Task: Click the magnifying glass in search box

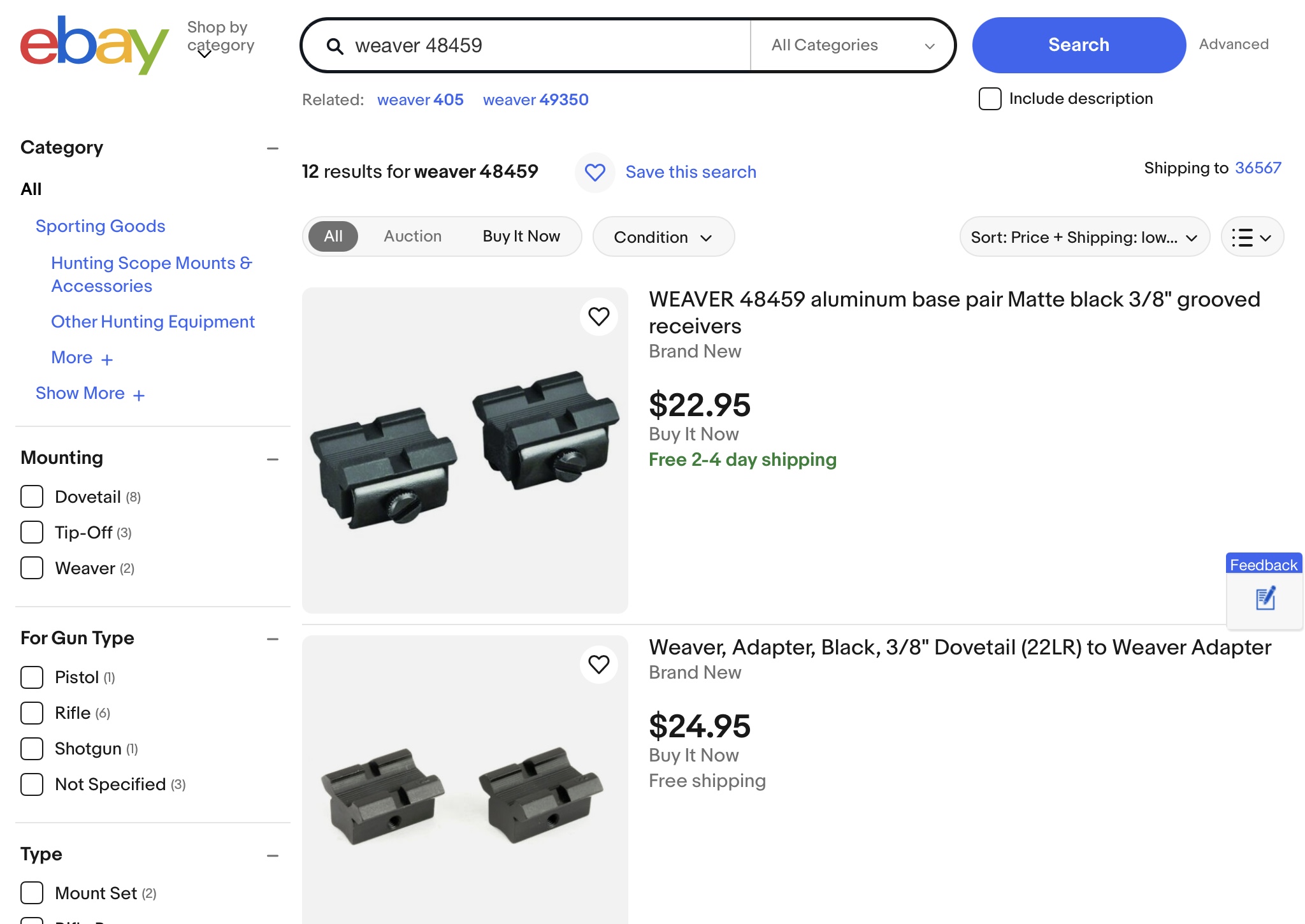Action: coord(335,46)
